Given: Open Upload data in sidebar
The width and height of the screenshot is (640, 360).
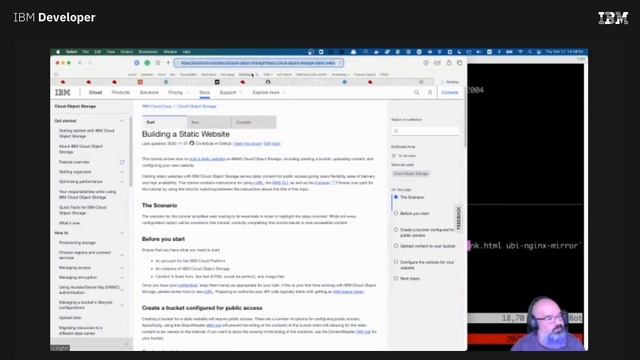Looking at the screenshot, I should pyautogui.click(x=70, y=318).
